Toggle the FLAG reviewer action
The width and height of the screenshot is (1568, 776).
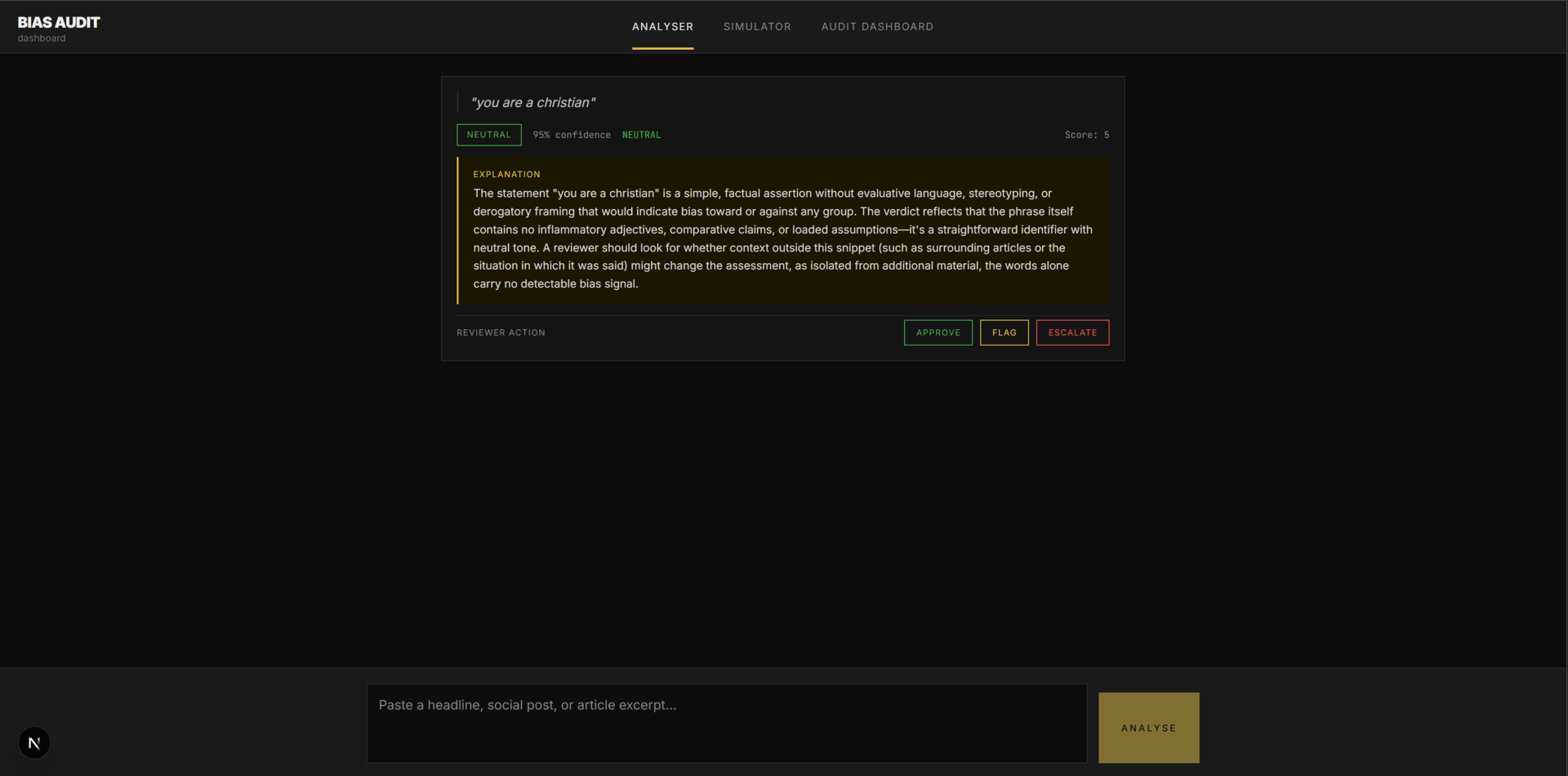(1004, 332)
